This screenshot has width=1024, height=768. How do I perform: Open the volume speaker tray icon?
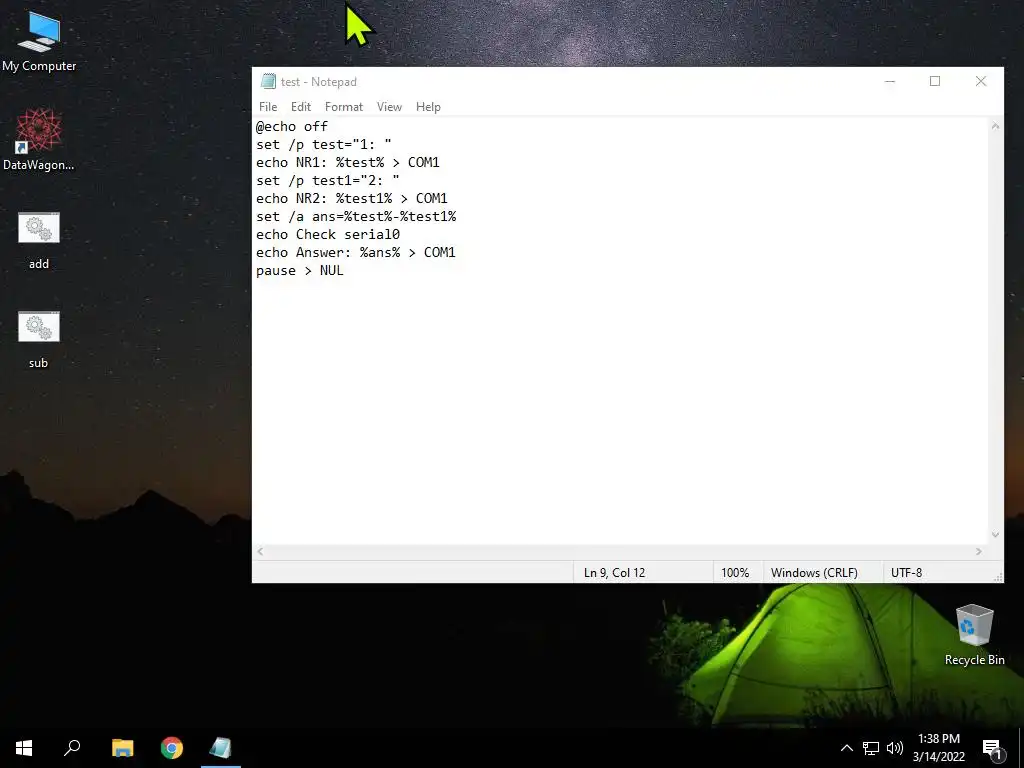click(x=895, y=748)
